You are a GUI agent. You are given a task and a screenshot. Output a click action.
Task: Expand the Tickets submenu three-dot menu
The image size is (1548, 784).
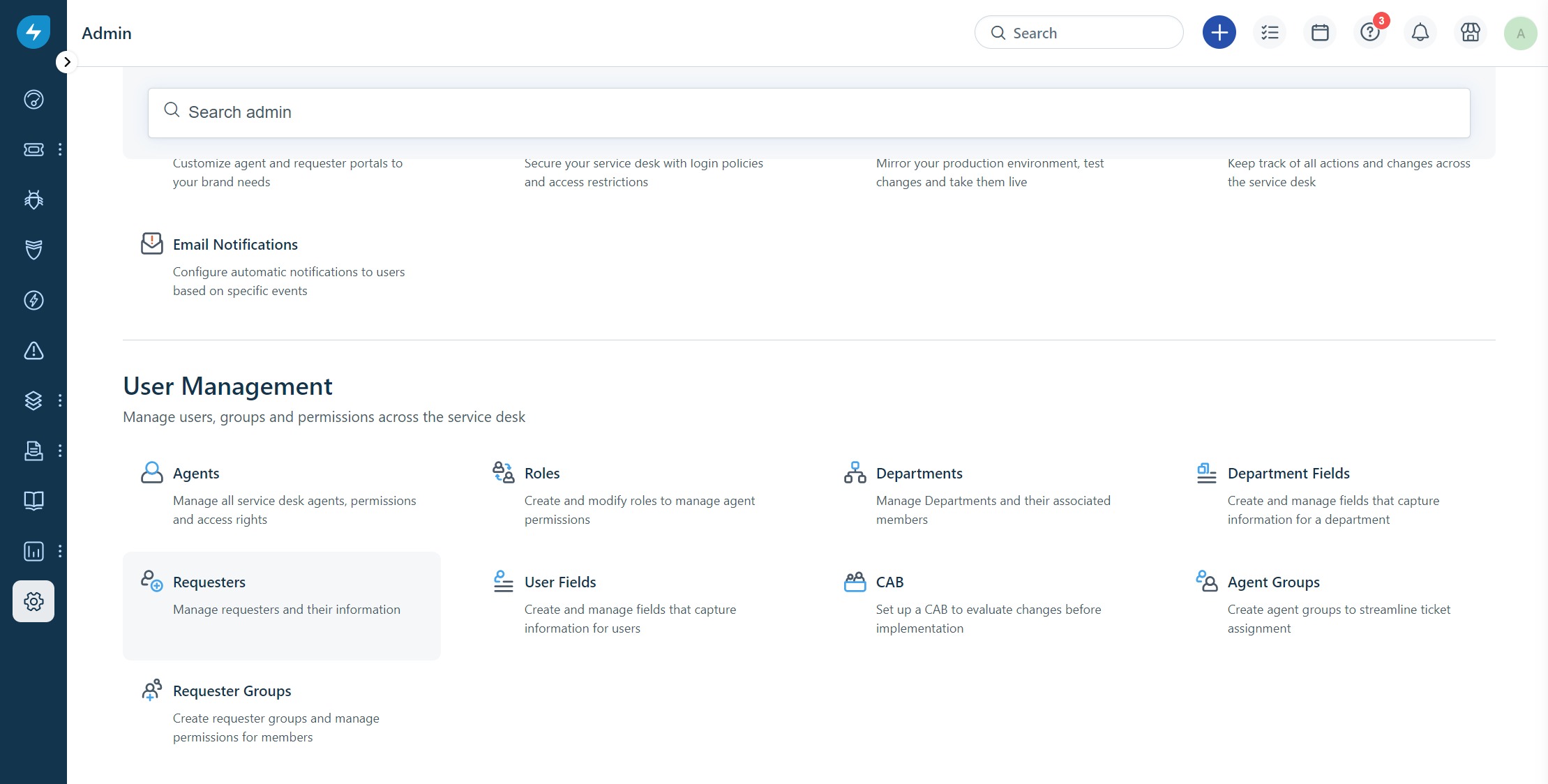coord(60,149)
